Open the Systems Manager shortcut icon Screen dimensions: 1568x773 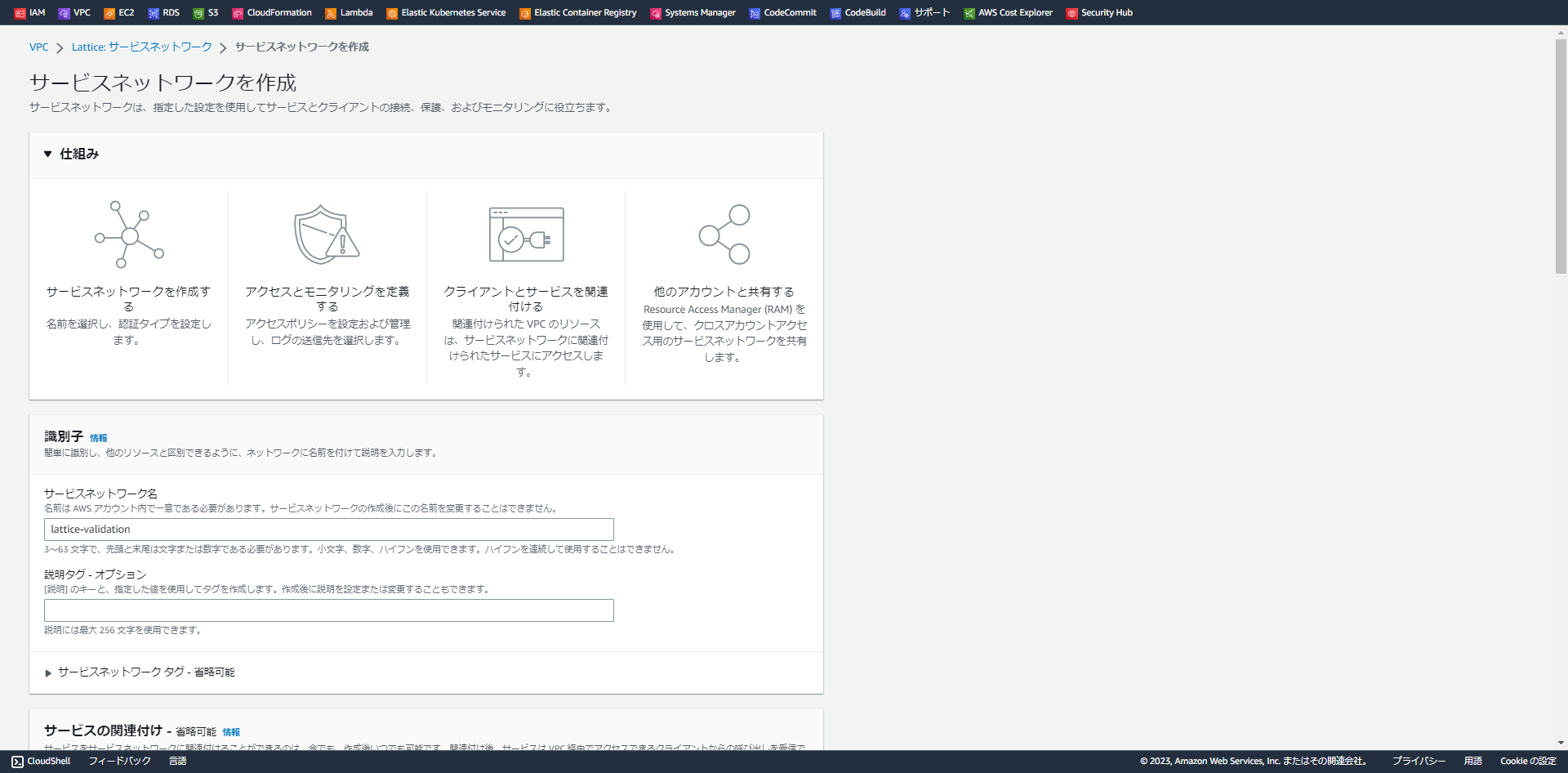(x=655, y=13)
